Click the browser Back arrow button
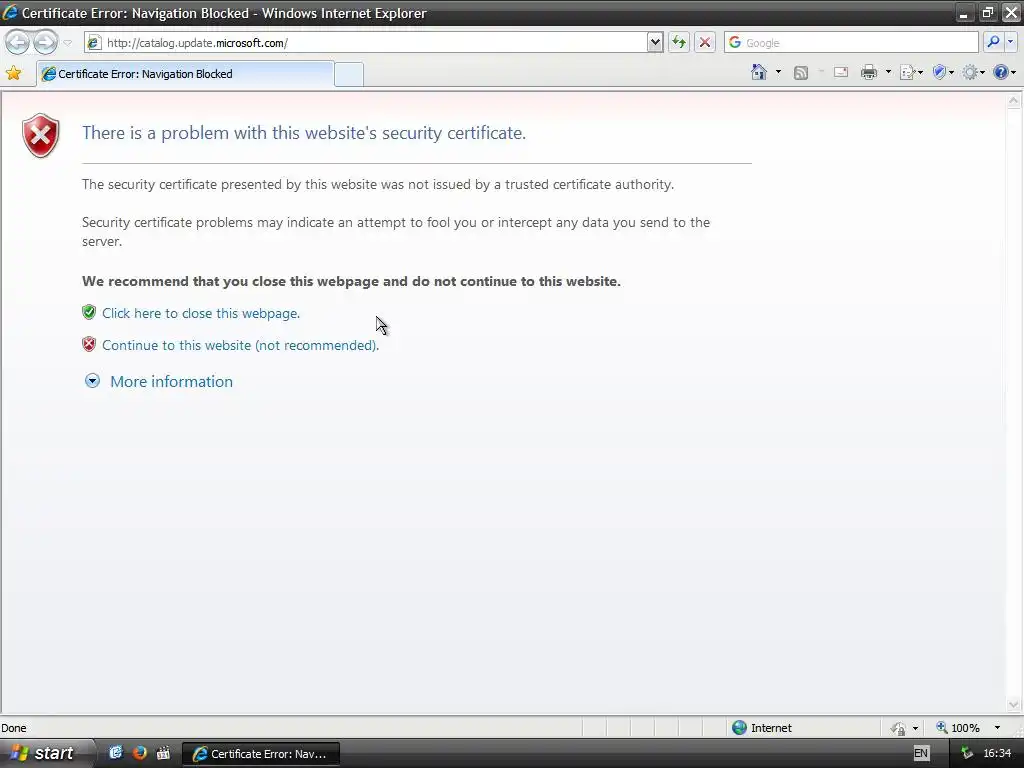The height and width of the screenshot is (768, 1024). (18, 42)
